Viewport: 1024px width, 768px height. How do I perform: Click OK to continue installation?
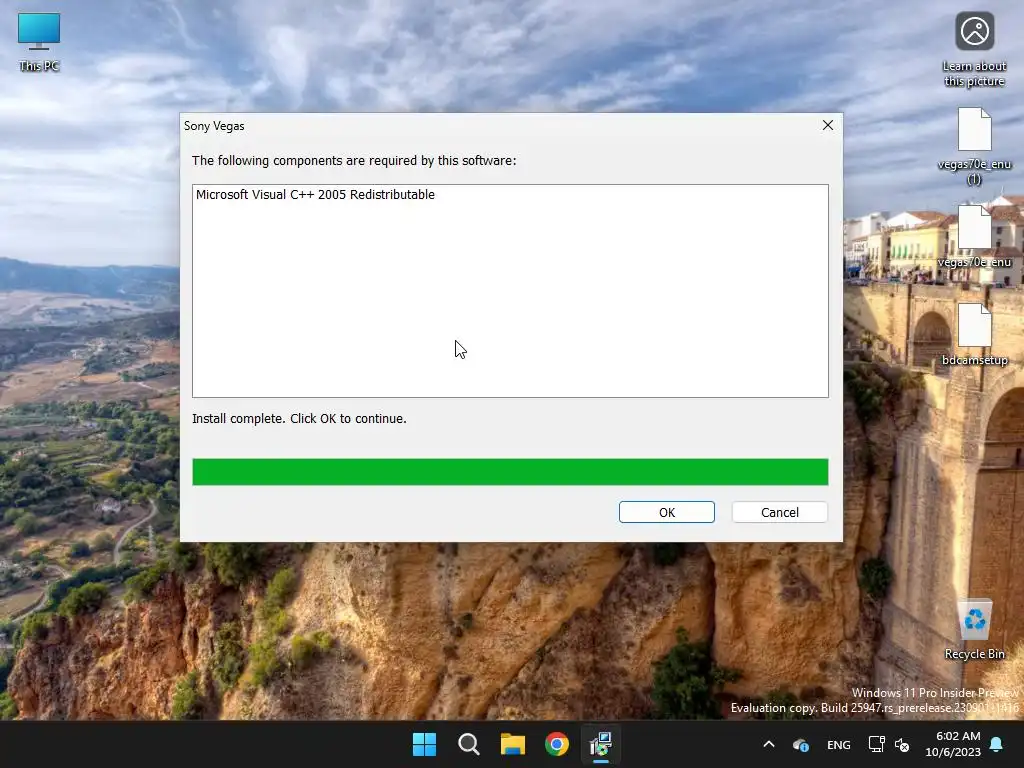click(x=666, y=512)
